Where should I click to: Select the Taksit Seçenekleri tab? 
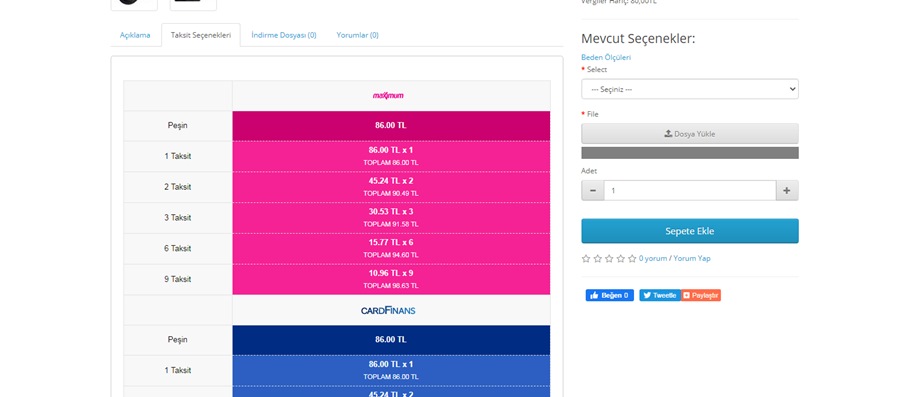tap(201, 35)
